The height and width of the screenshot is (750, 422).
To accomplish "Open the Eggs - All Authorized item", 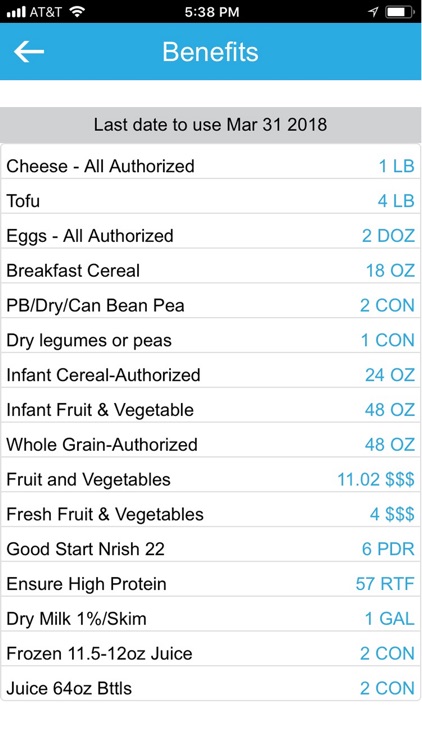I will [x=211, y=236].
